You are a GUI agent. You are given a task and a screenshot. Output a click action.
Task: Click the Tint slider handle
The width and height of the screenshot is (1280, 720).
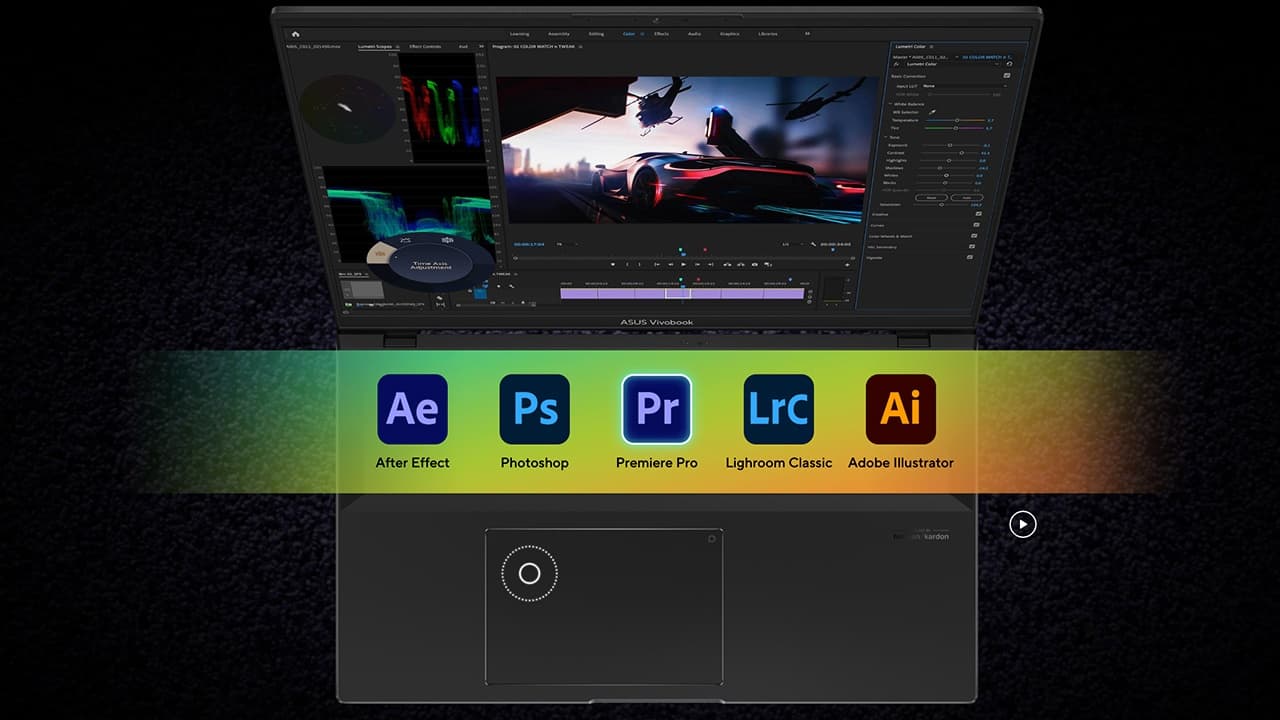click(x=956, y=128)
